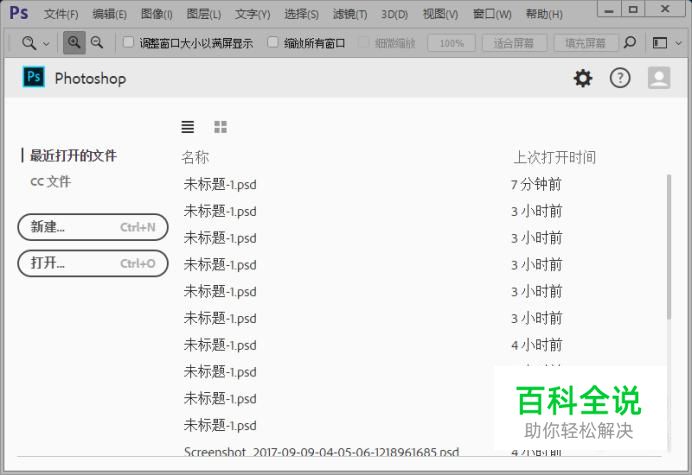This screenshot has height=475, width=692.
Task: Select 最近打开的文件 in sidebar
Action: coord(73,155)
